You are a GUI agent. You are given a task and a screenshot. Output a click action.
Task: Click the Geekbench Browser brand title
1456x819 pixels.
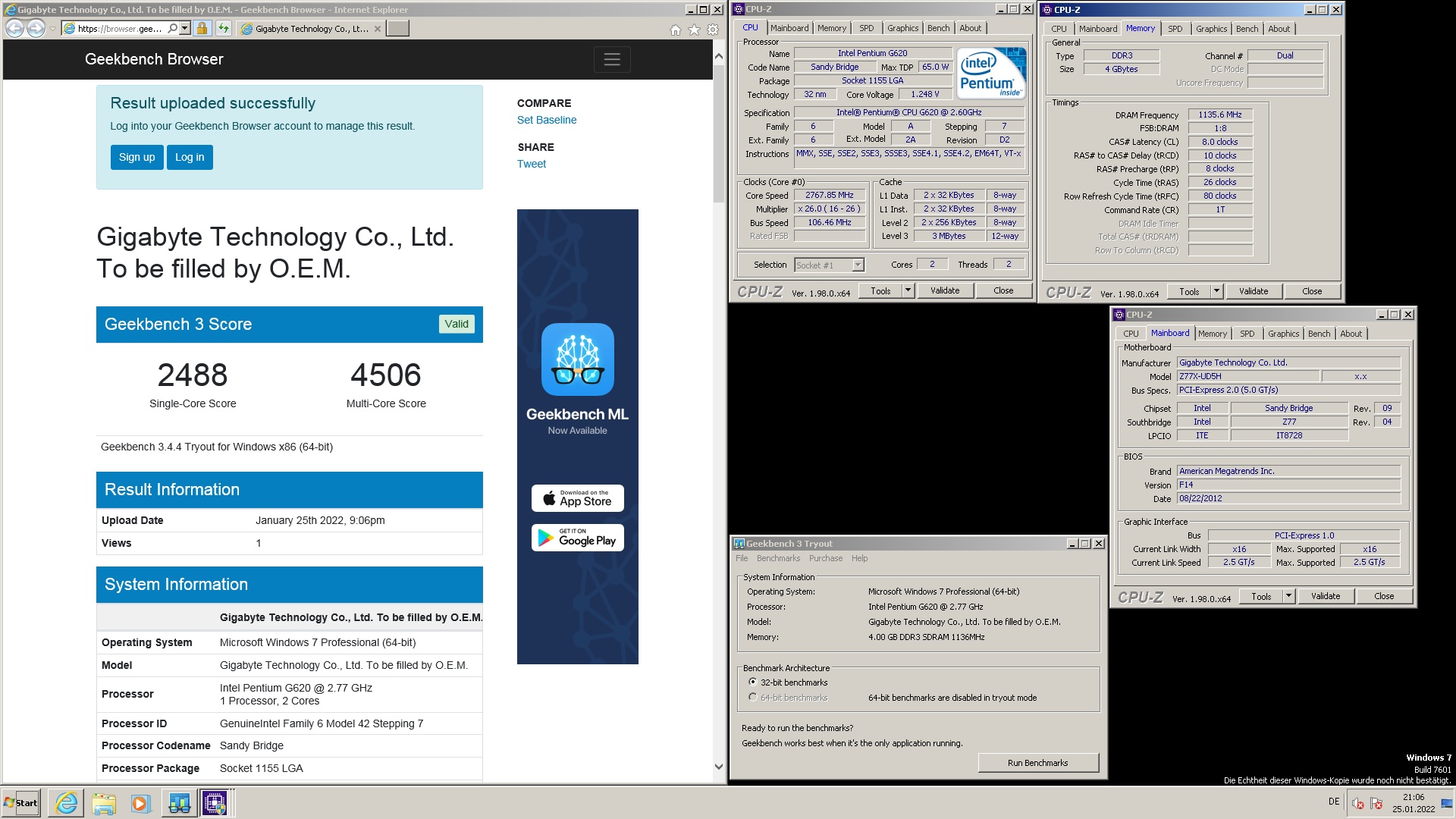154,59
